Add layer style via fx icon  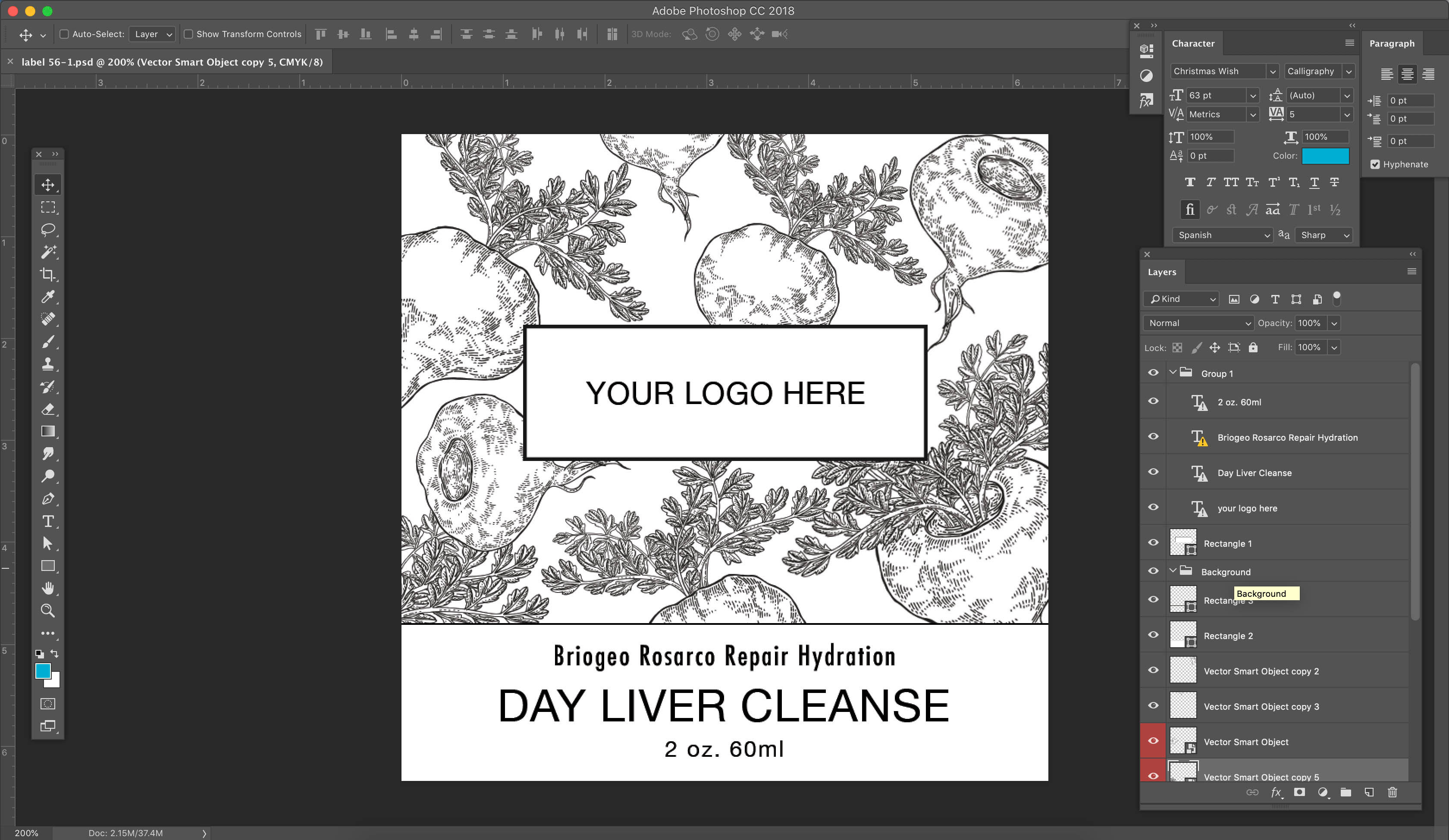1276,792
